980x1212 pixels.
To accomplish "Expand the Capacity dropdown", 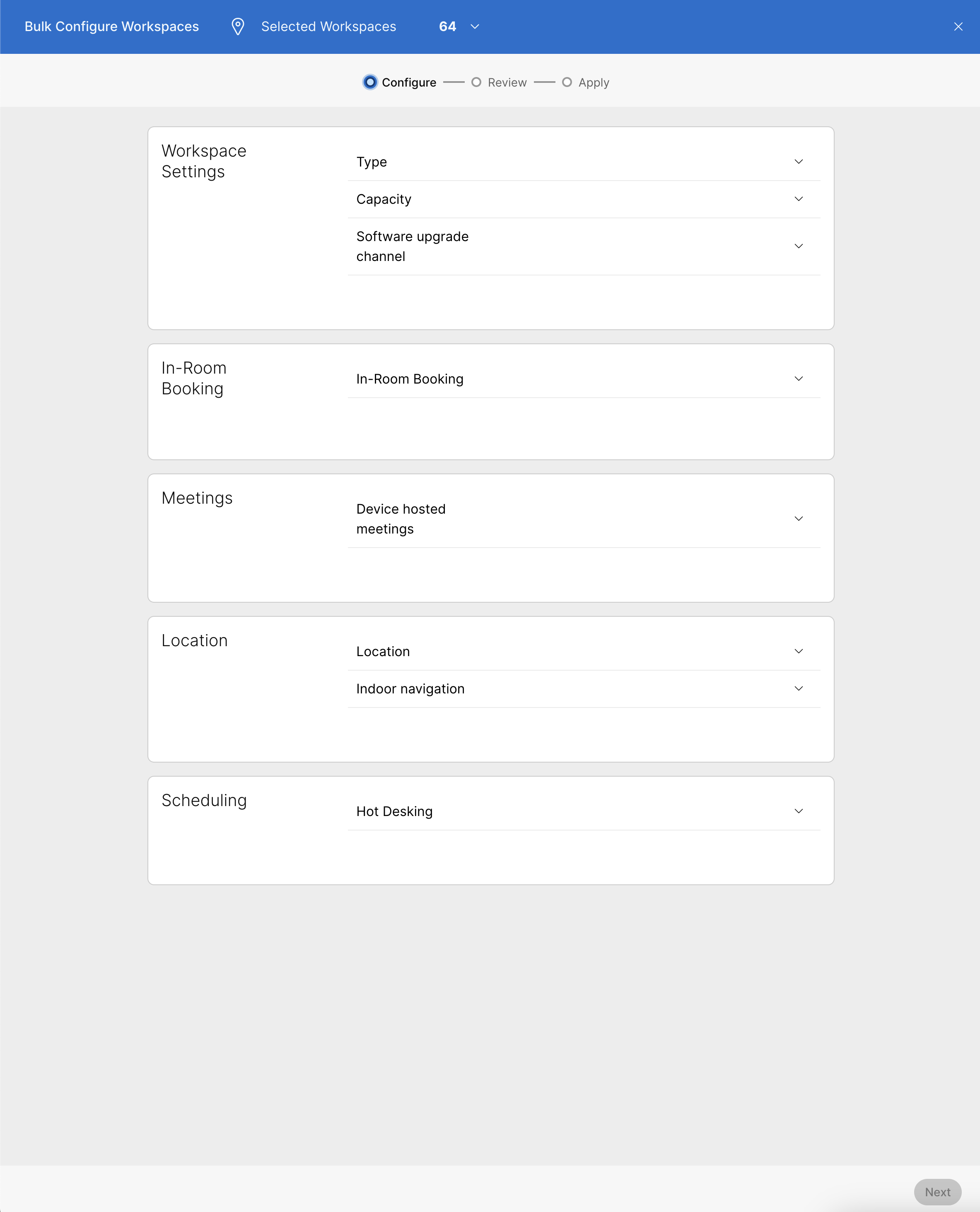I will point(799,199).
